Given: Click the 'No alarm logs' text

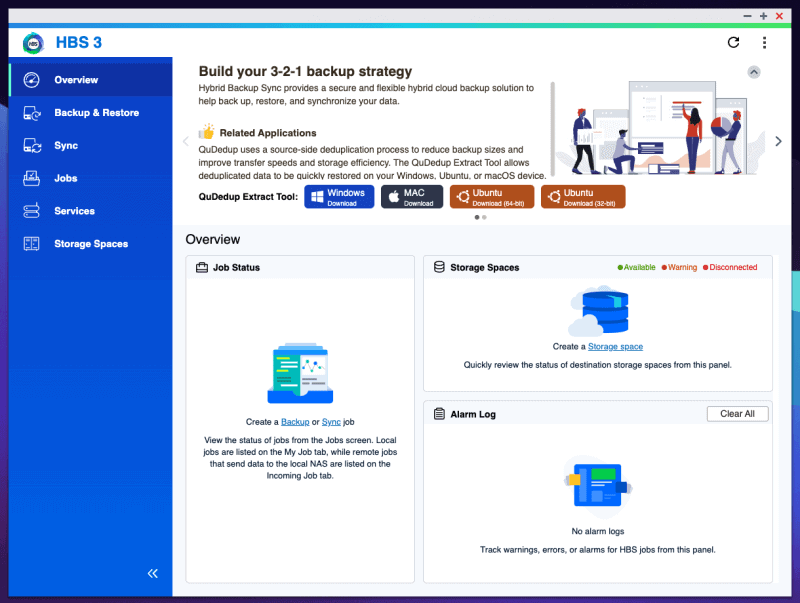Looking at the screenshot, I should tap(598, 531).
